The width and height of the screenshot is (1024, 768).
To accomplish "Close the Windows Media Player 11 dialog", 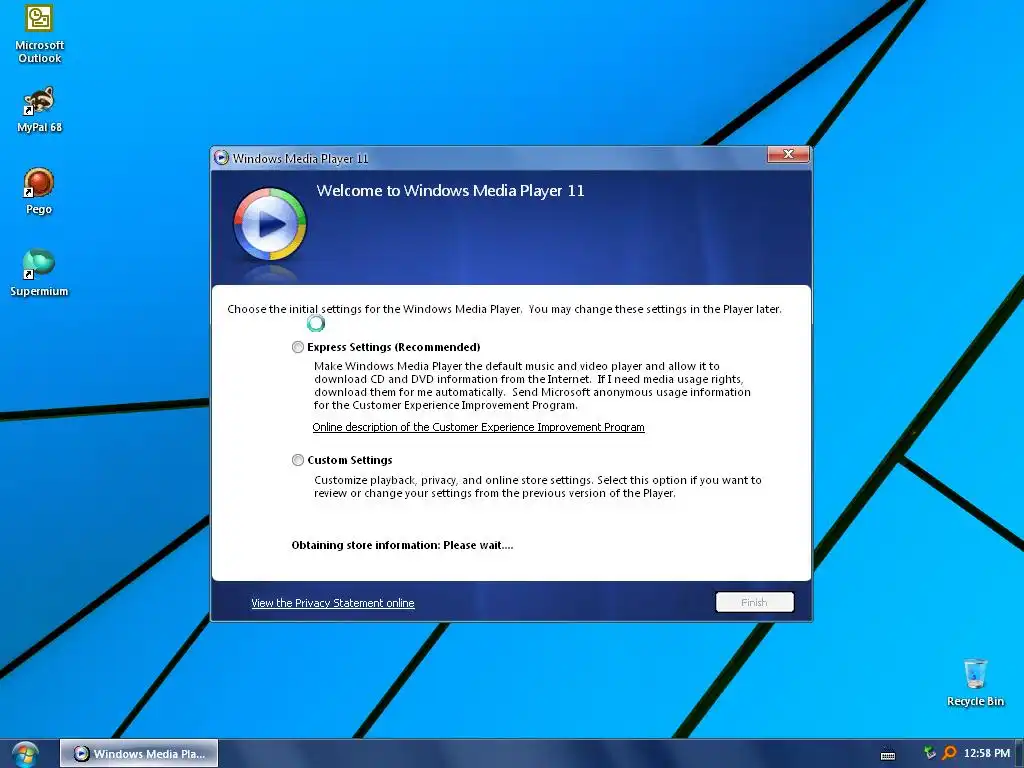I will point(788,154).
